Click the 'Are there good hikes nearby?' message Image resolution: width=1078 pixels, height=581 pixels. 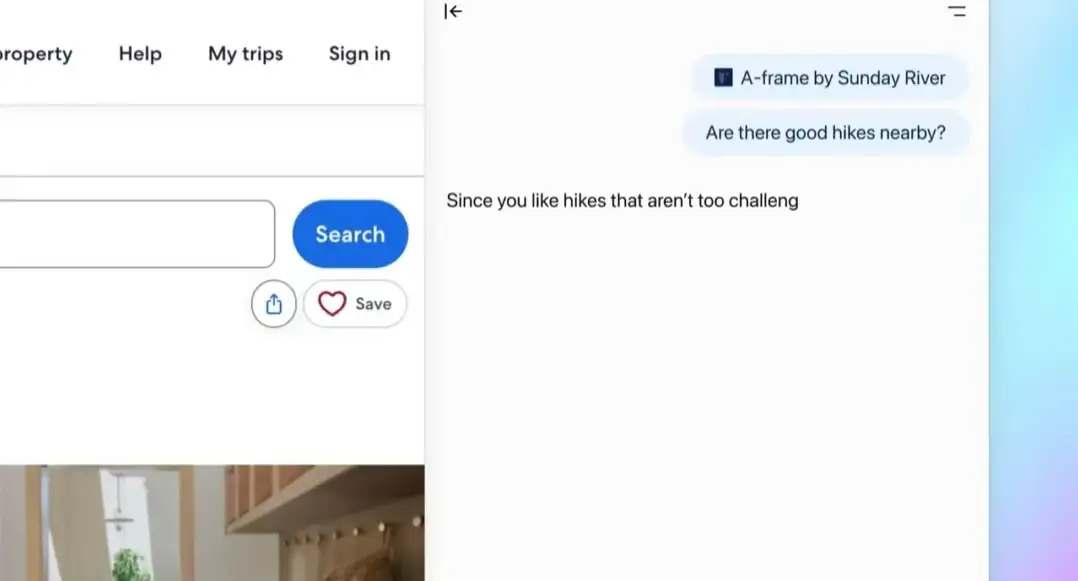[826, 133]
